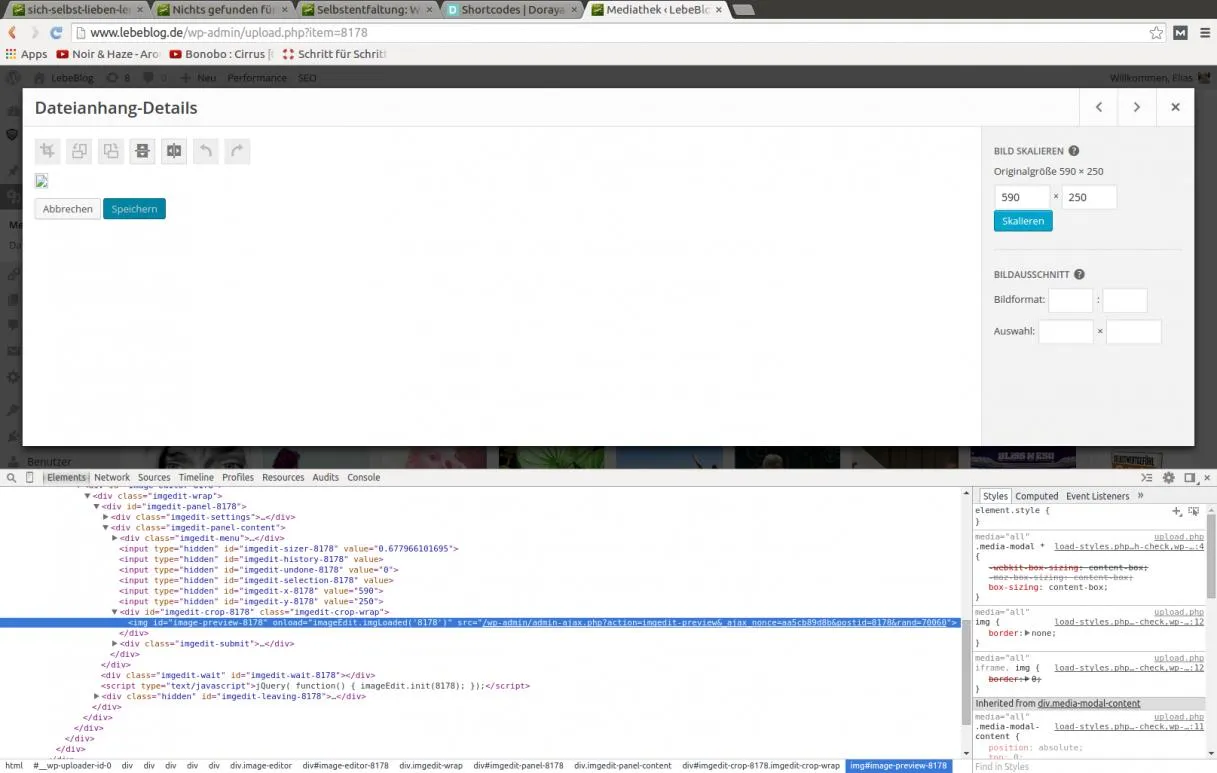This screenshot has height=773, width=1217.
Task: Select div.image-editor in breadcrumb bar
Action: point(261,766)
